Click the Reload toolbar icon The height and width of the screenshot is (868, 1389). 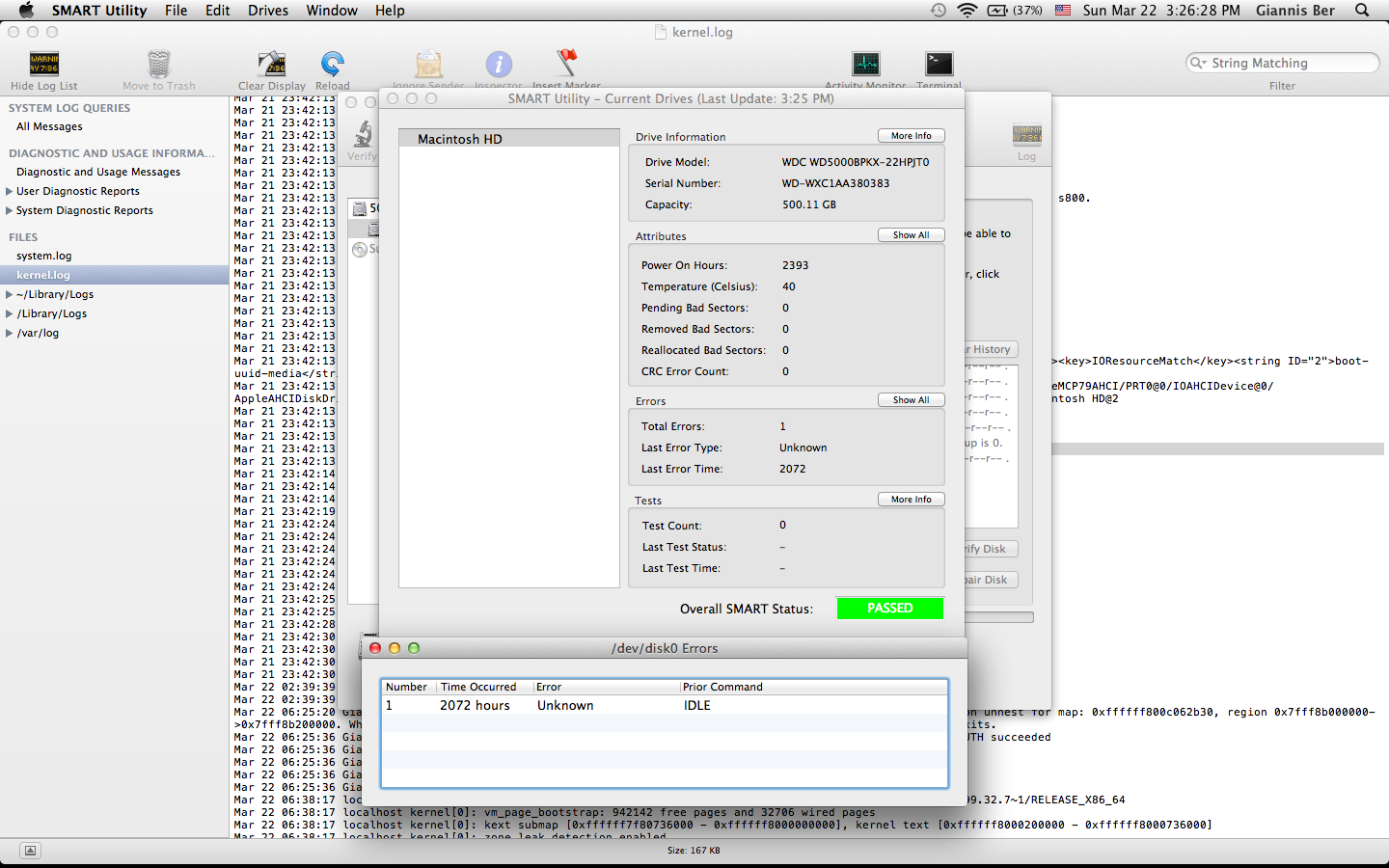pyautogui.click(x=333, y=65)
